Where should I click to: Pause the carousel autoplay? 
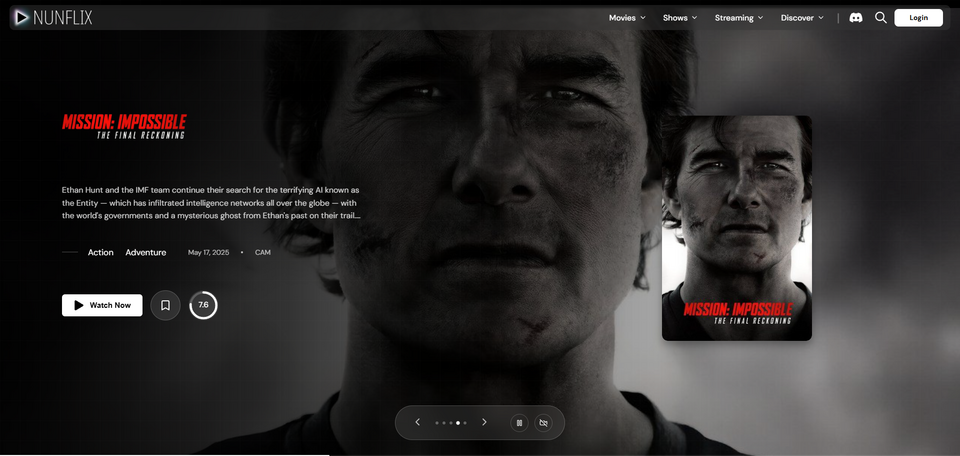(519, 422)
